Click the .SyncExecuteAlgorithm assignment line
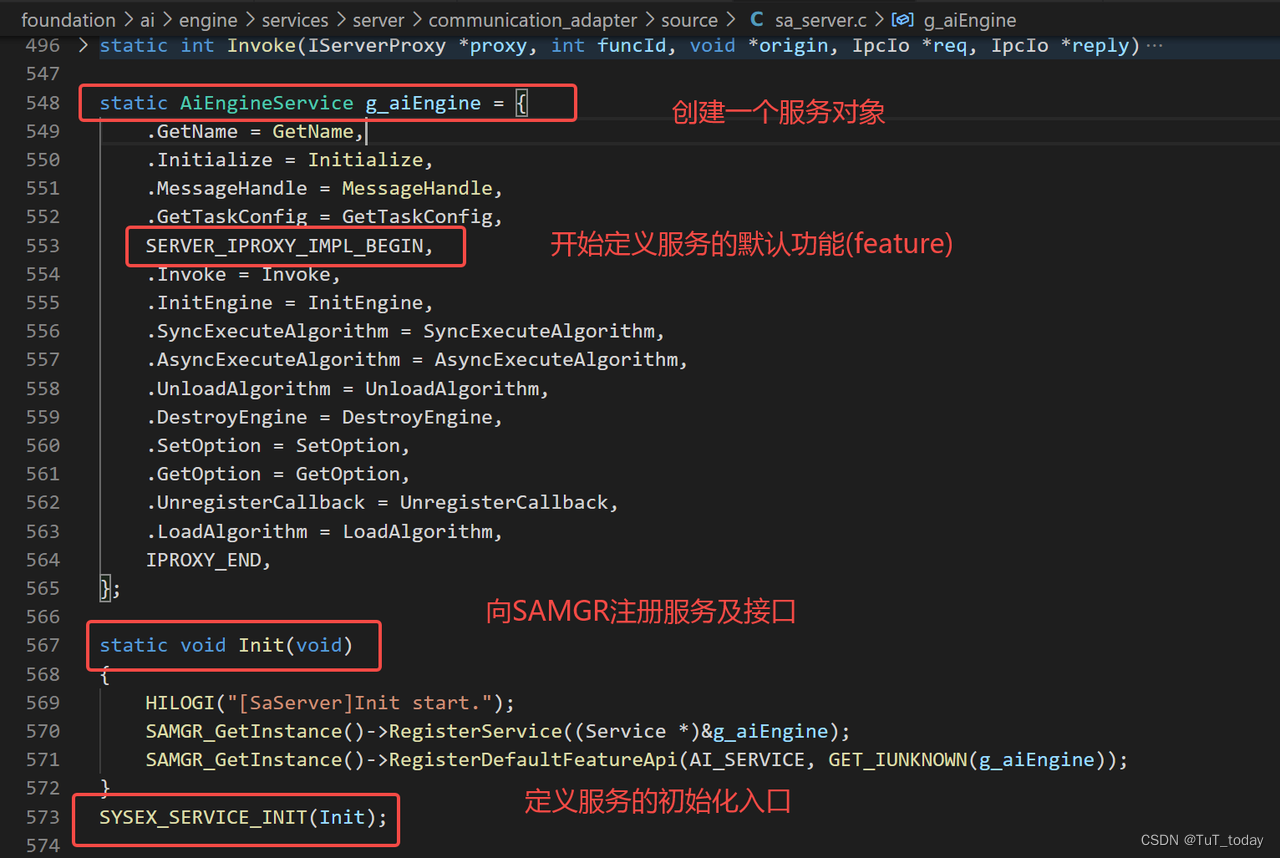This screenshot has height=858, width=1280. pos(405,331)
